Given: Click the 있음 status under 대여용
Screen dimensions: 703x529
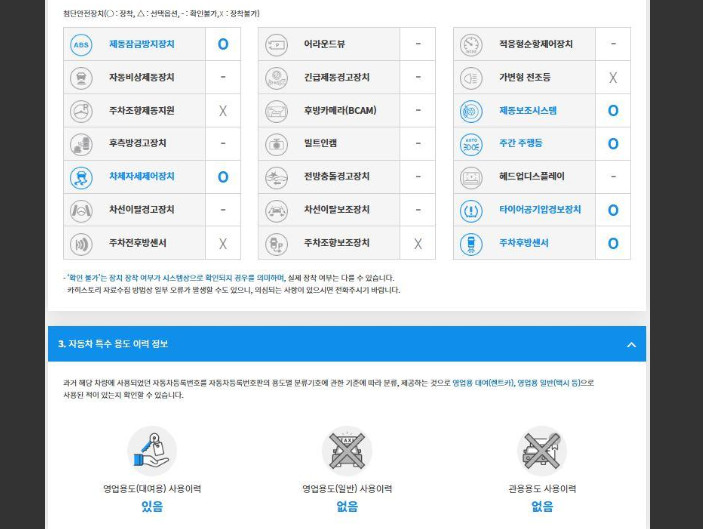Looking at the screenshot, I should 152,507.
